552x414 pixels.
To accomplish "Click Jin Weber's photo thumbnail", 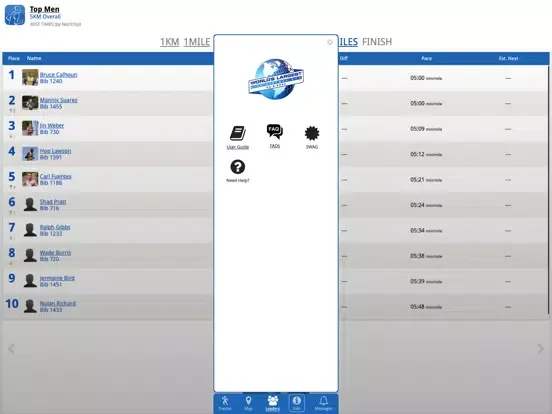I will tap(30, 128).
